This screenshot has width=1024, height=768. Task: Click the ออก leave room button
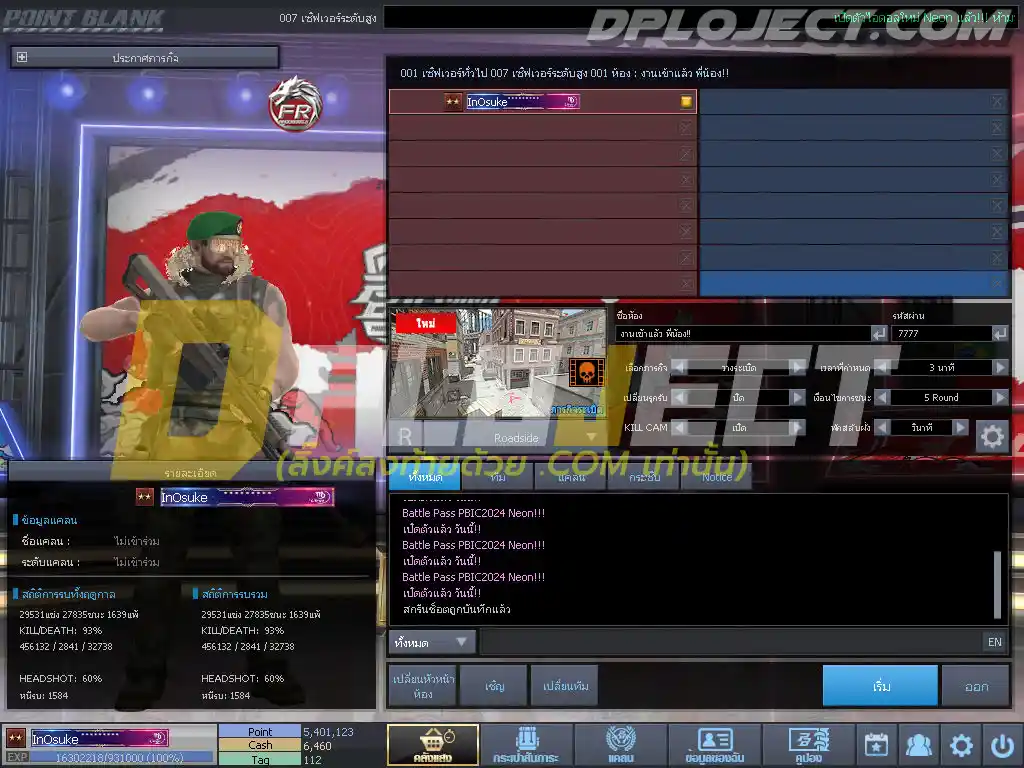click(x=976, y=686)
